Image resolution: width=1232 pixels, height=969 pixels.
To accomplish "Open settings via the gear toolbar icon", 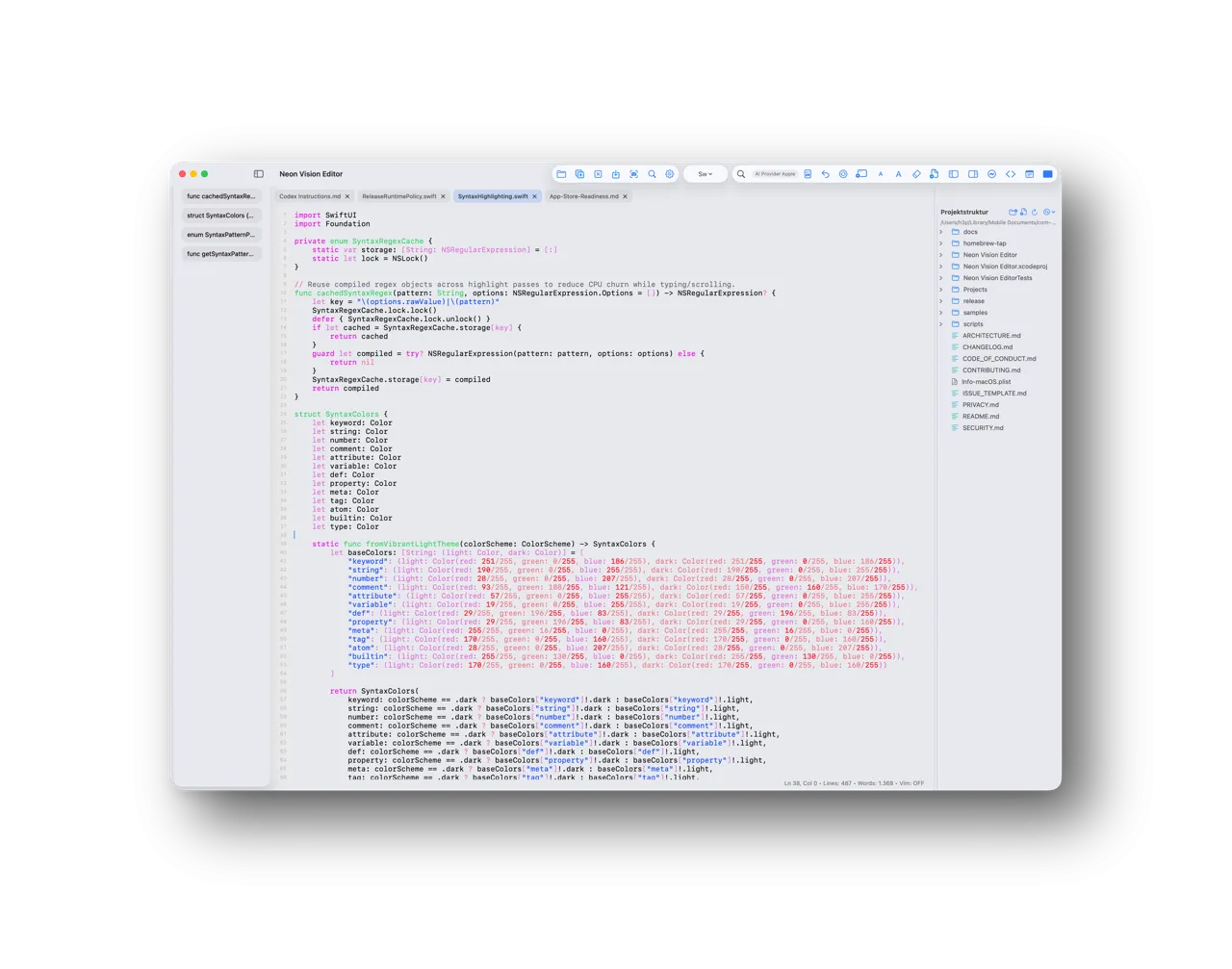I will (670, 174).
